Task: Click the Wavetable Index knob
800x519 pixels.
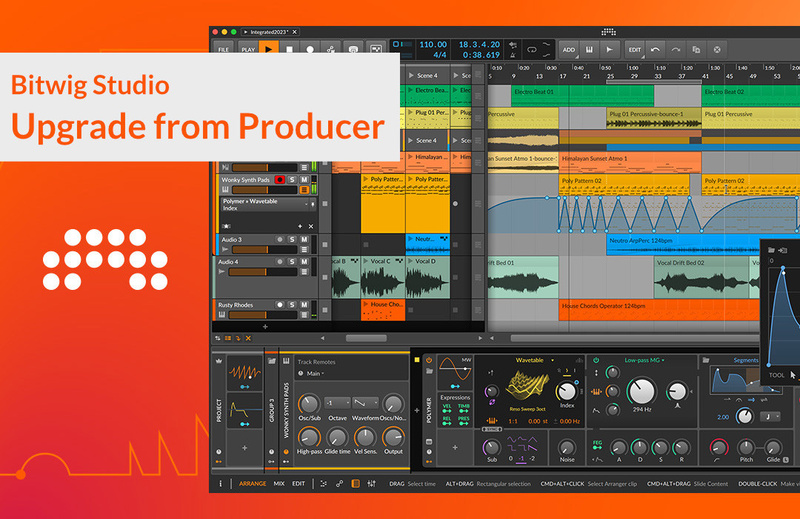Action: 566,391
